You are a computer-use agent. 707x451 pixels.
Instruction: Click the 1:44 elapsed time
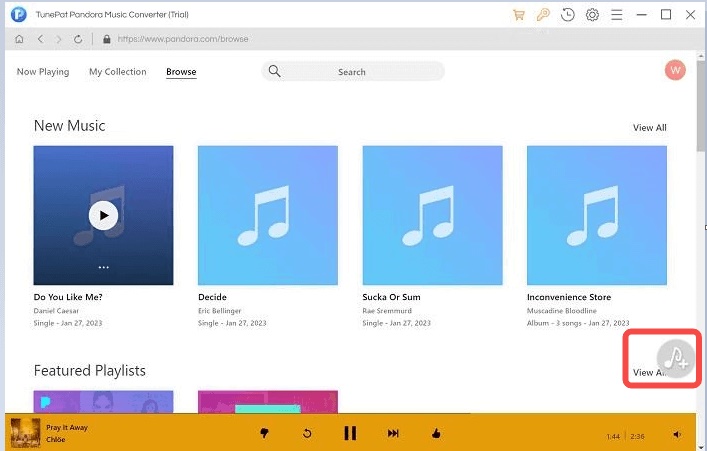[613, 437]
